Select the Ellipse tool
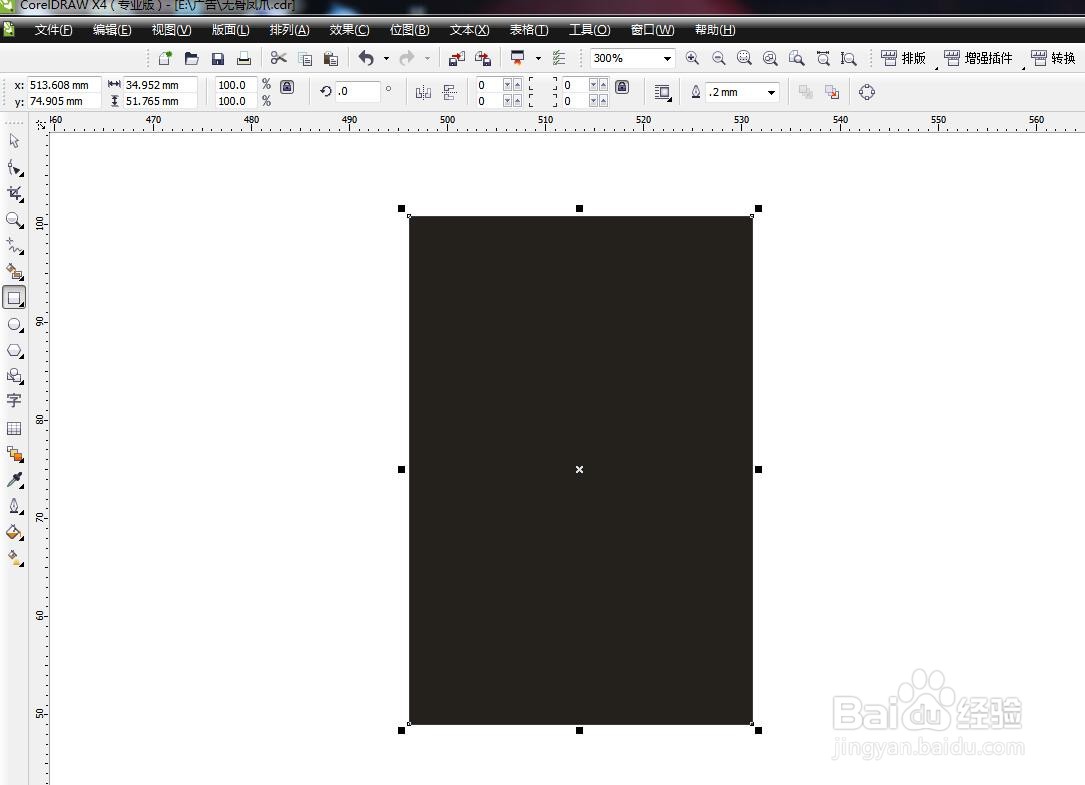 [14, 324]
